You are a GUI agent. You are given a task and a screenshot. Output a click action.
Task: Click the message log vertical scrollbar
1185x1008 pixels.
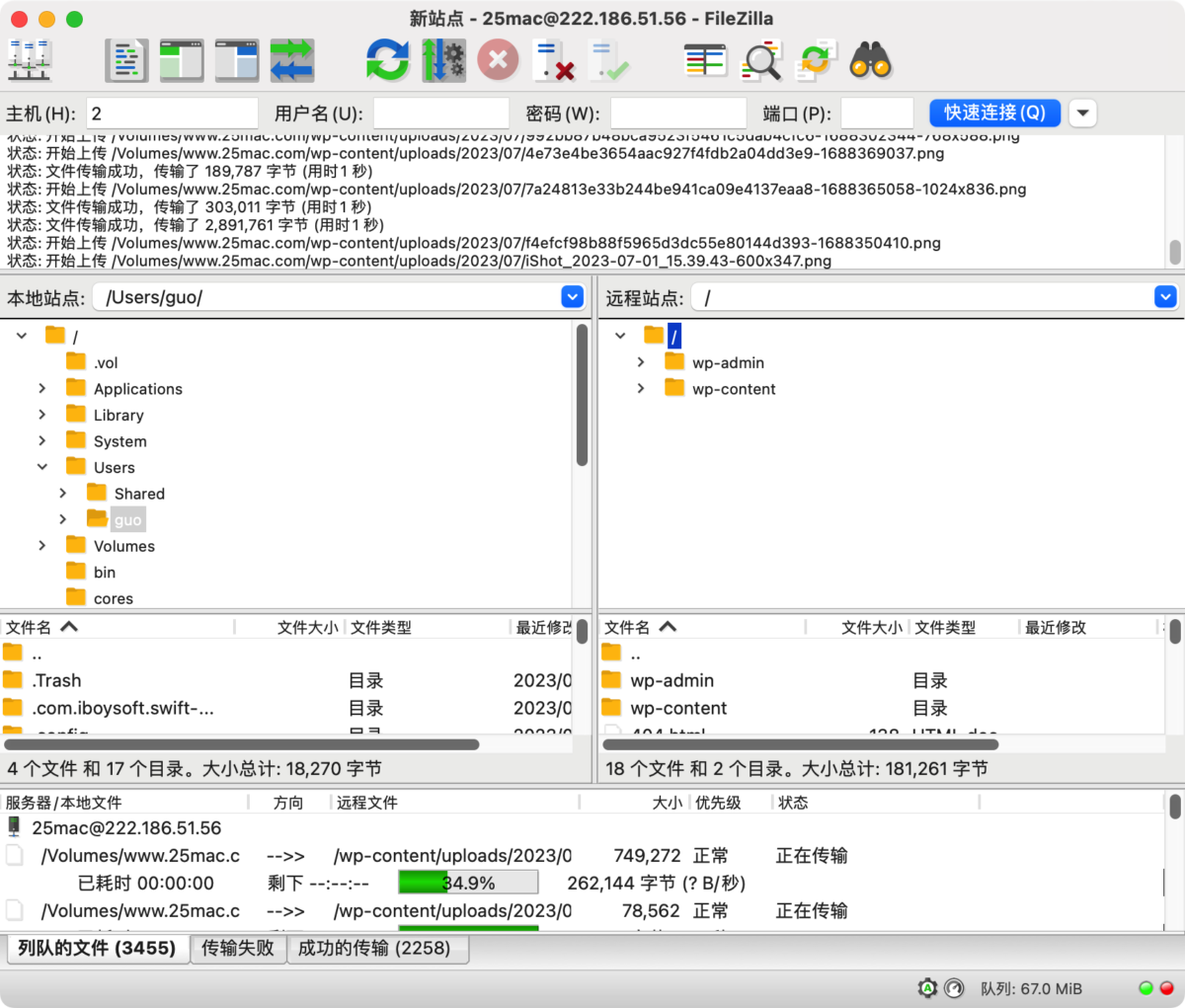click(1175, 252)
